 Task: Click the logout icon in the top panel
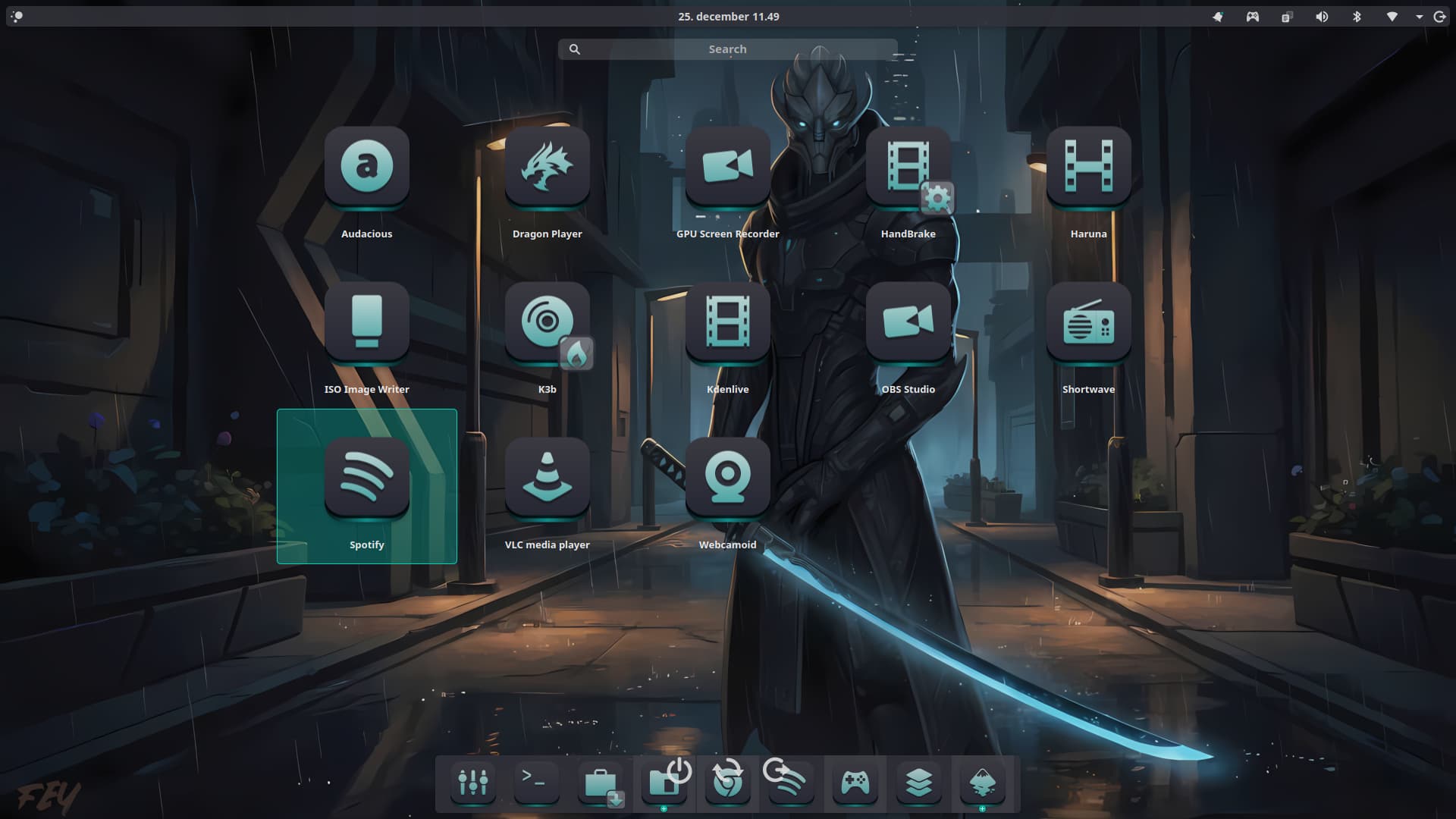point(1439,17)
